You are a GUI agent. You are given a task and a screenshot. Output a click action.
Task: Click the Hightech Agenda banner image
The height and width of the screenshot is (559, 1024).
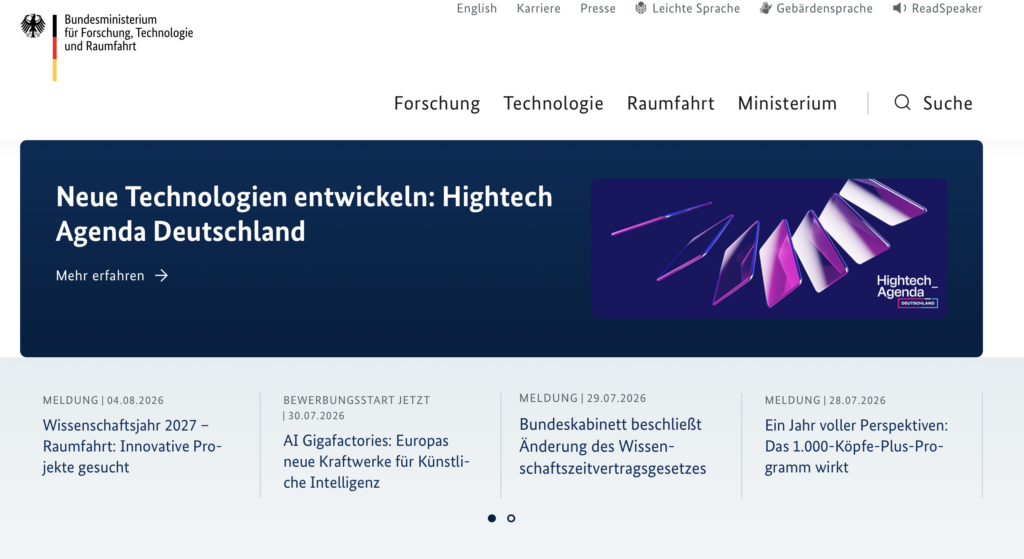pos(769,249)
